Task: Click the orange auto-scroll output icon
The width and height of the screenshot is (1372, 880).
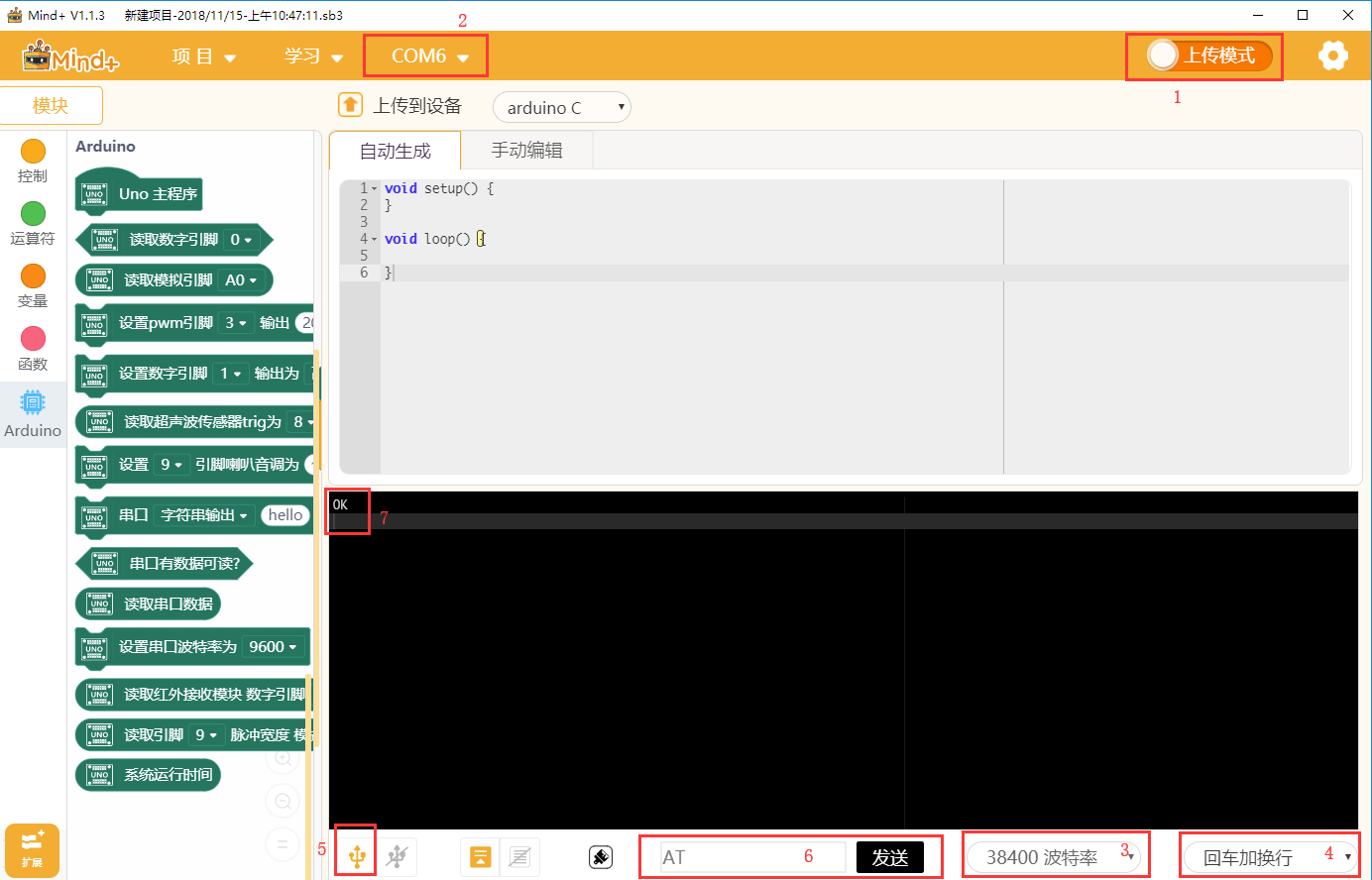Action: click(x=480, y=857)
